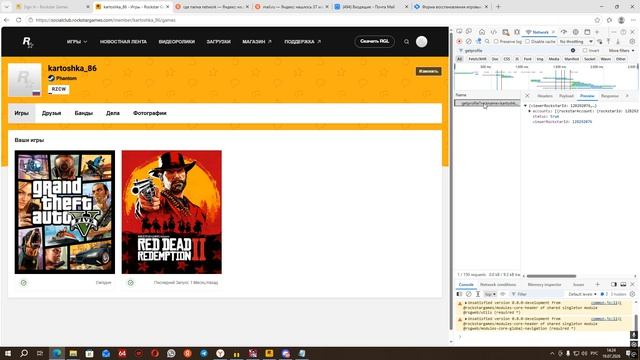Filter requests by Fetch/XHR

coord(477,59)
